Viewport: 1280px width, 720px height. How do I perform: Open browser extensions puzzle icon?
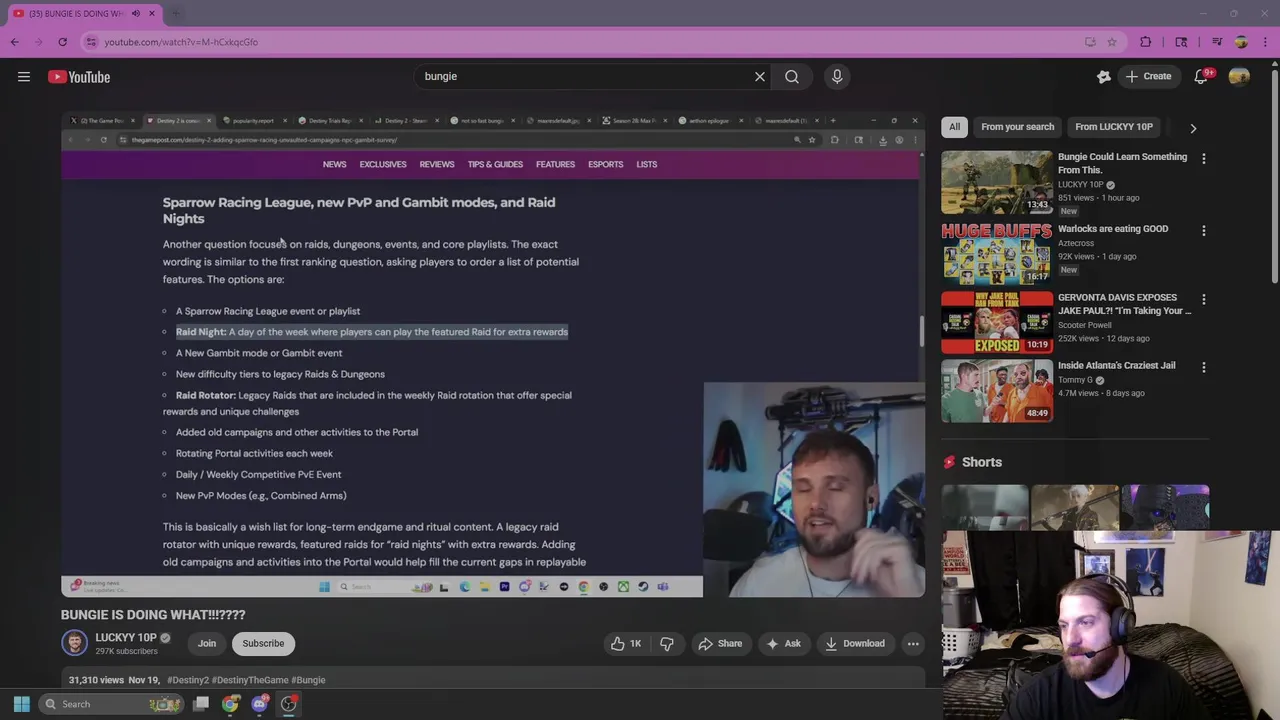1146,42
